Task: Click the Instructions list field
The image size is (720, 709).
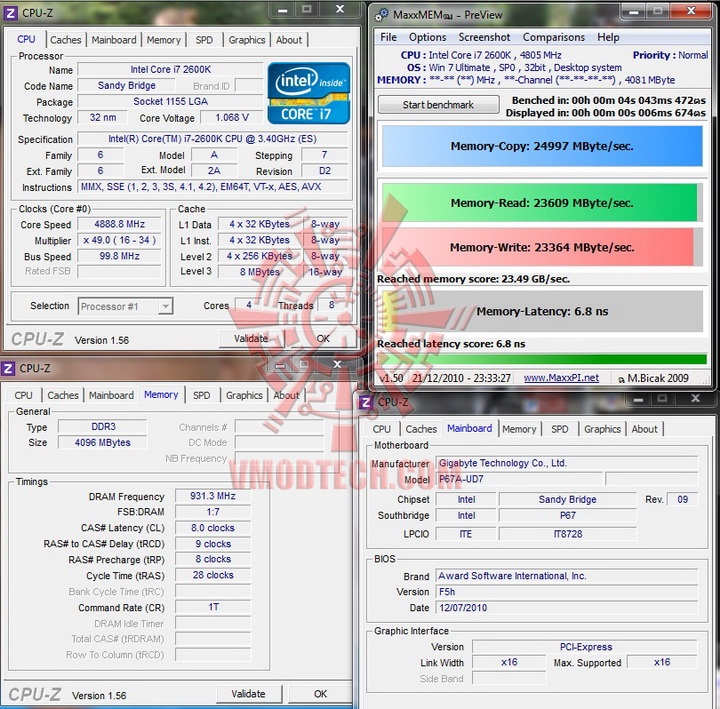Action: pos(213,187)
